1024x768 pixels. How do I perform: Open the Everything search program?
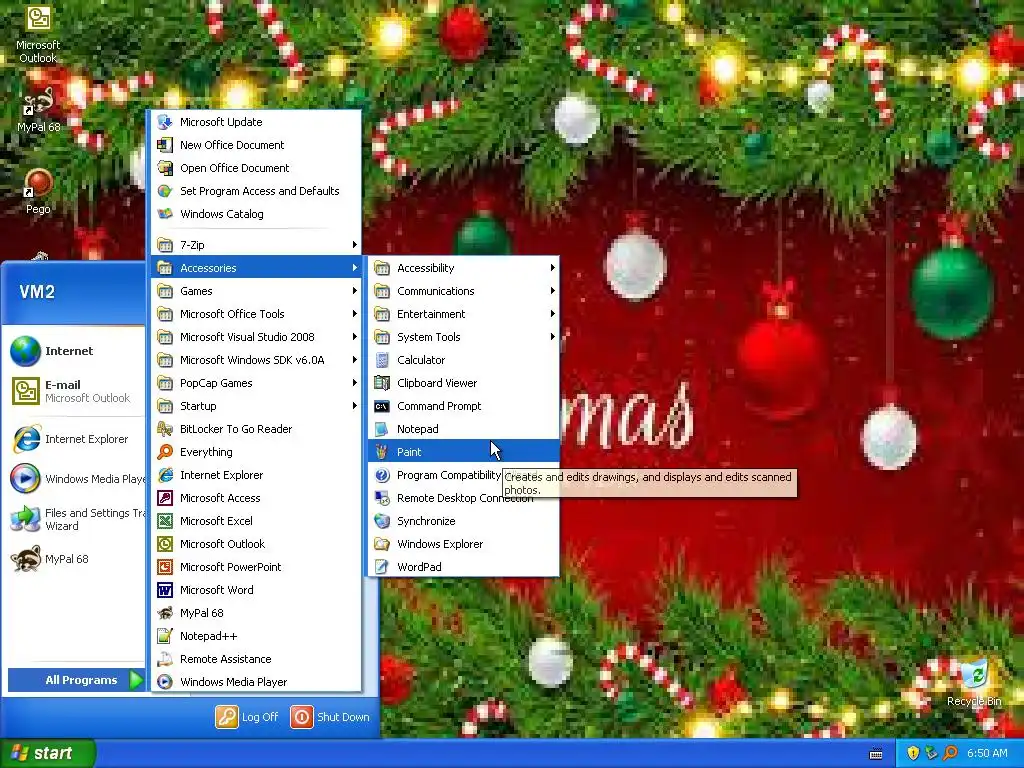pyautogui.click(x=257, y=452)
